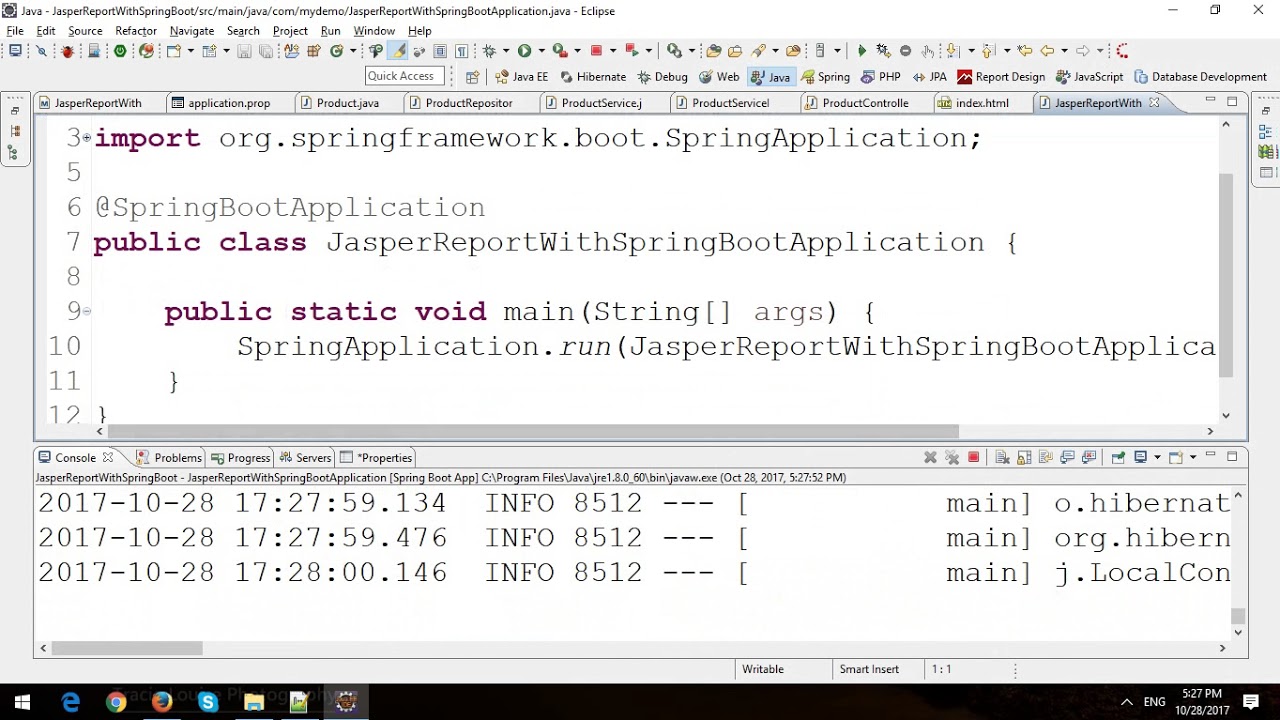The width and height of the screenshot is (1280, 720).
Task: Click the red bug icon in toolbar
Action: point(67,50)
